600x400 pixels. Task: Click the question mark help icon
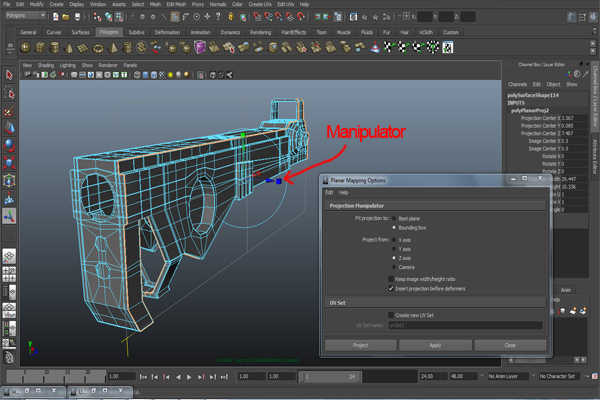point(218,16)
